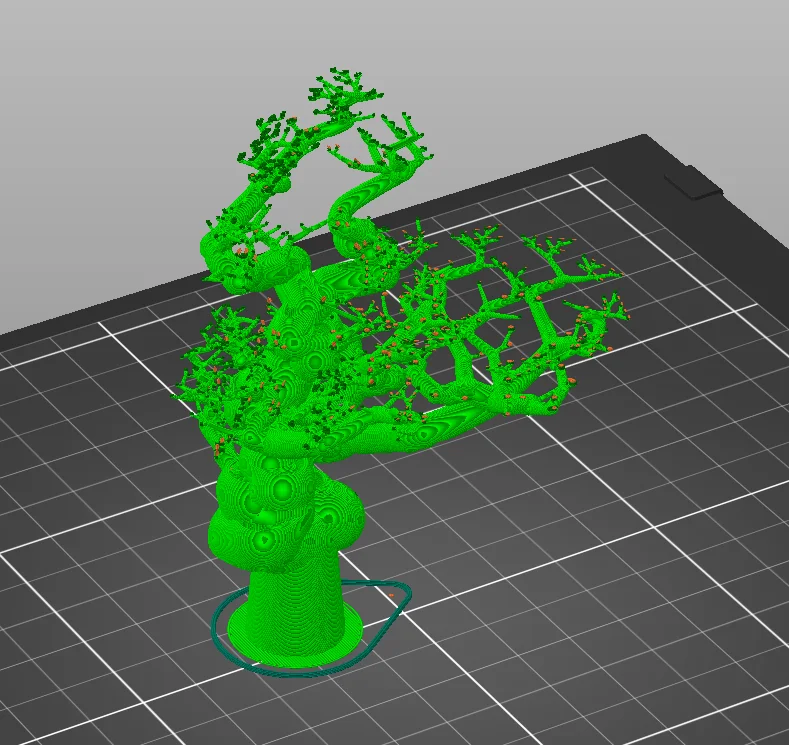This screenshot has width=789, height=745.
Task: Click the small orange dot beside the skirt
Action: [391, 596]
